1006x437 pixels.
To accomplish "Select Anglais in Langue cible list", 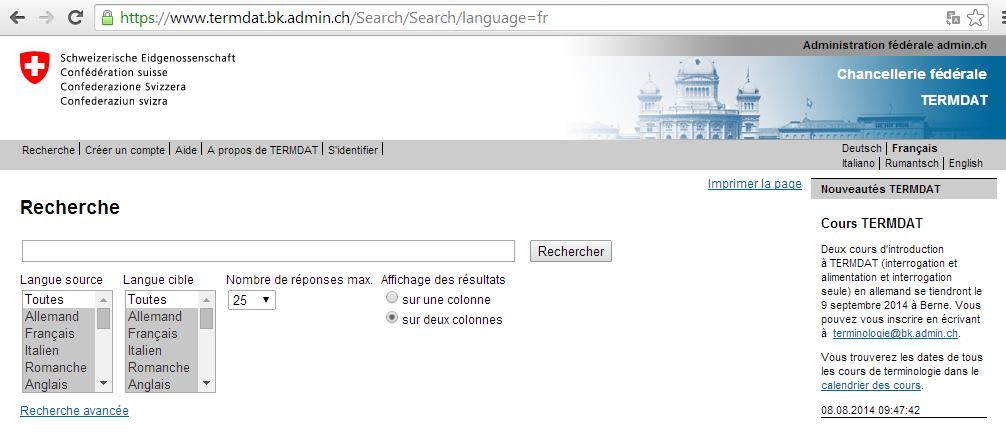I will pos(162,384).
